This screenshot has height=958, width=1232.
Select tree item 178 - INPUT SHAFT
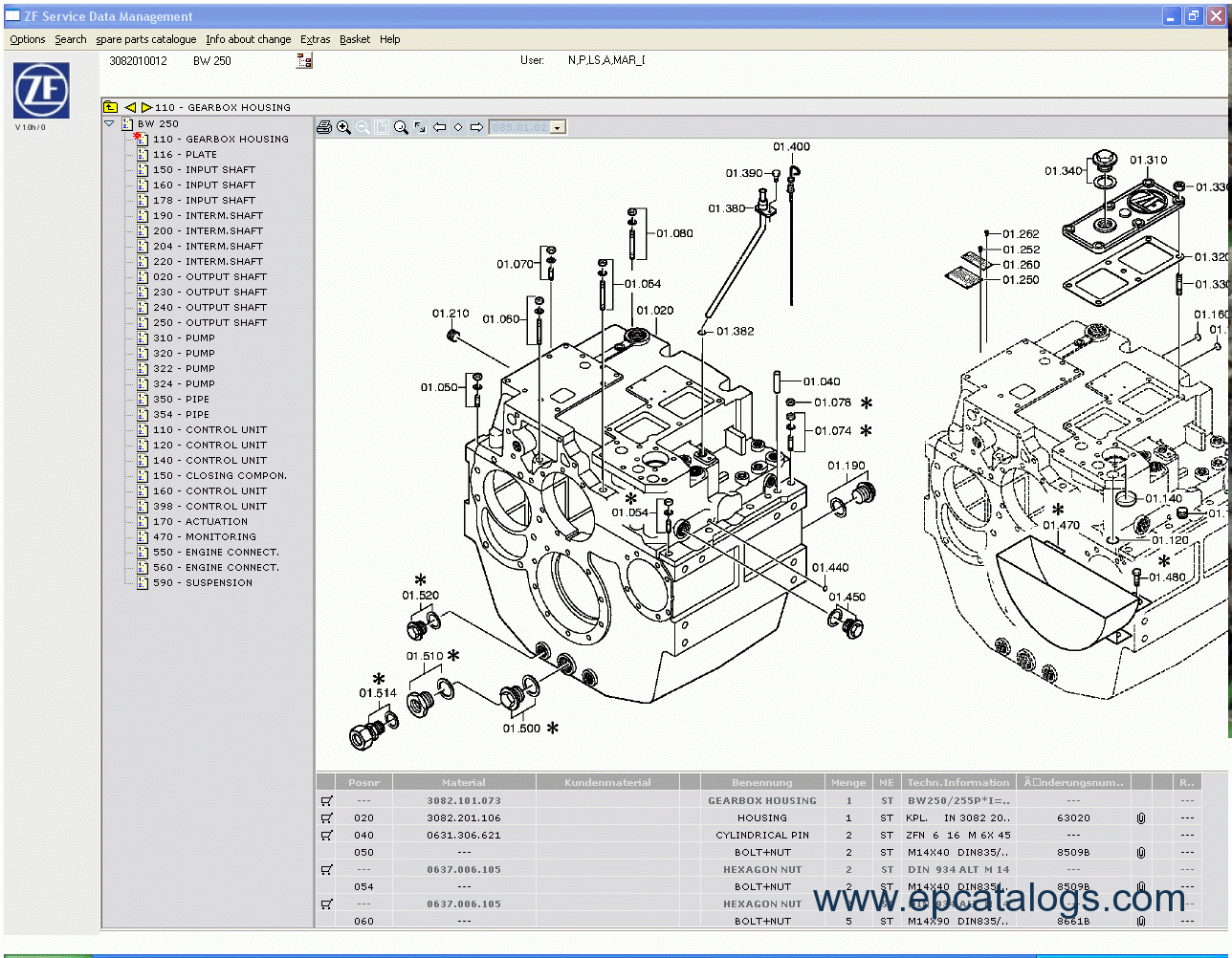click(204, 200)
